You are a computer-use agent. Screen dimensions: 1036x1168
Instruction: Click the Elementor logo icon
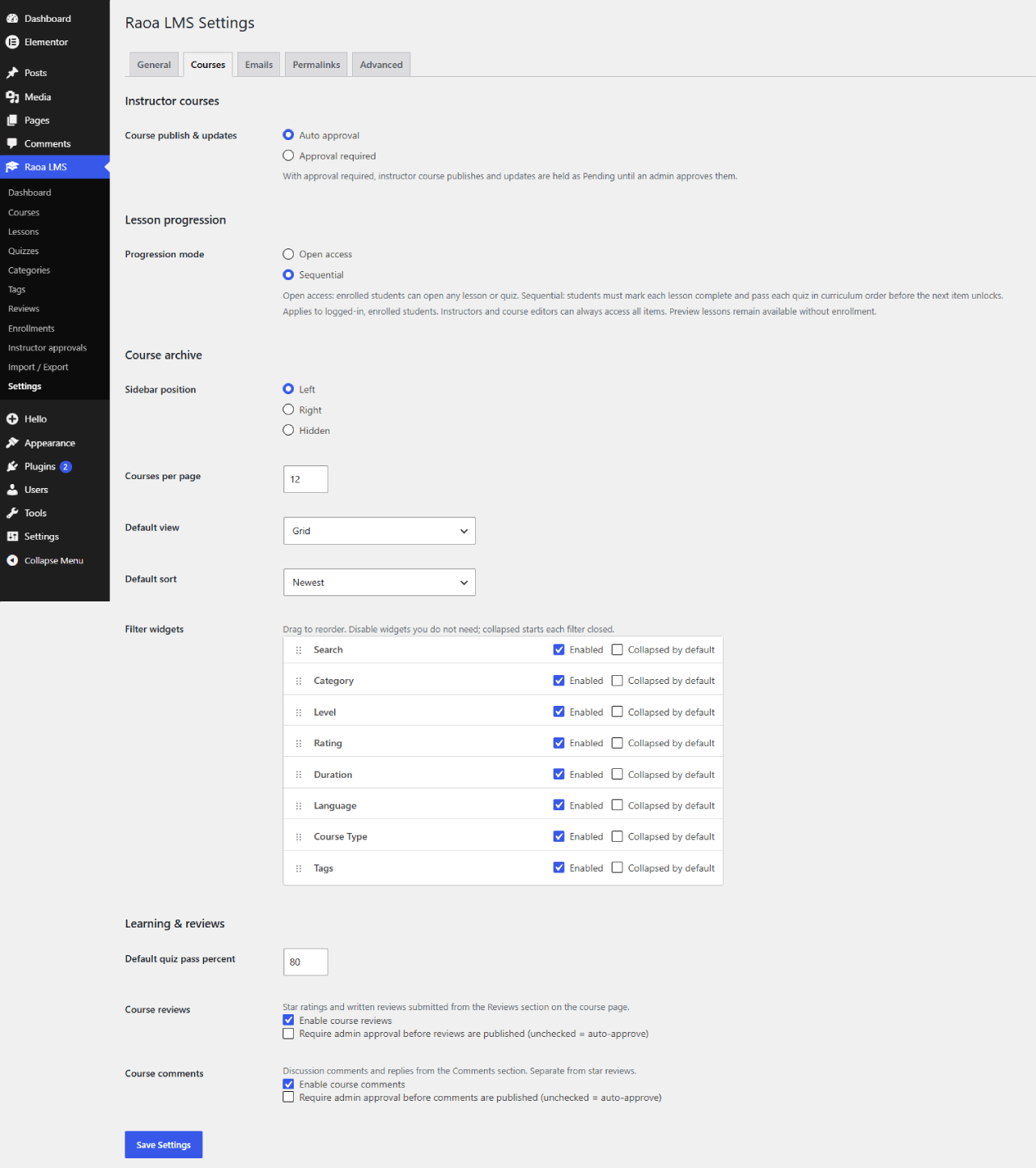point(12,42)
